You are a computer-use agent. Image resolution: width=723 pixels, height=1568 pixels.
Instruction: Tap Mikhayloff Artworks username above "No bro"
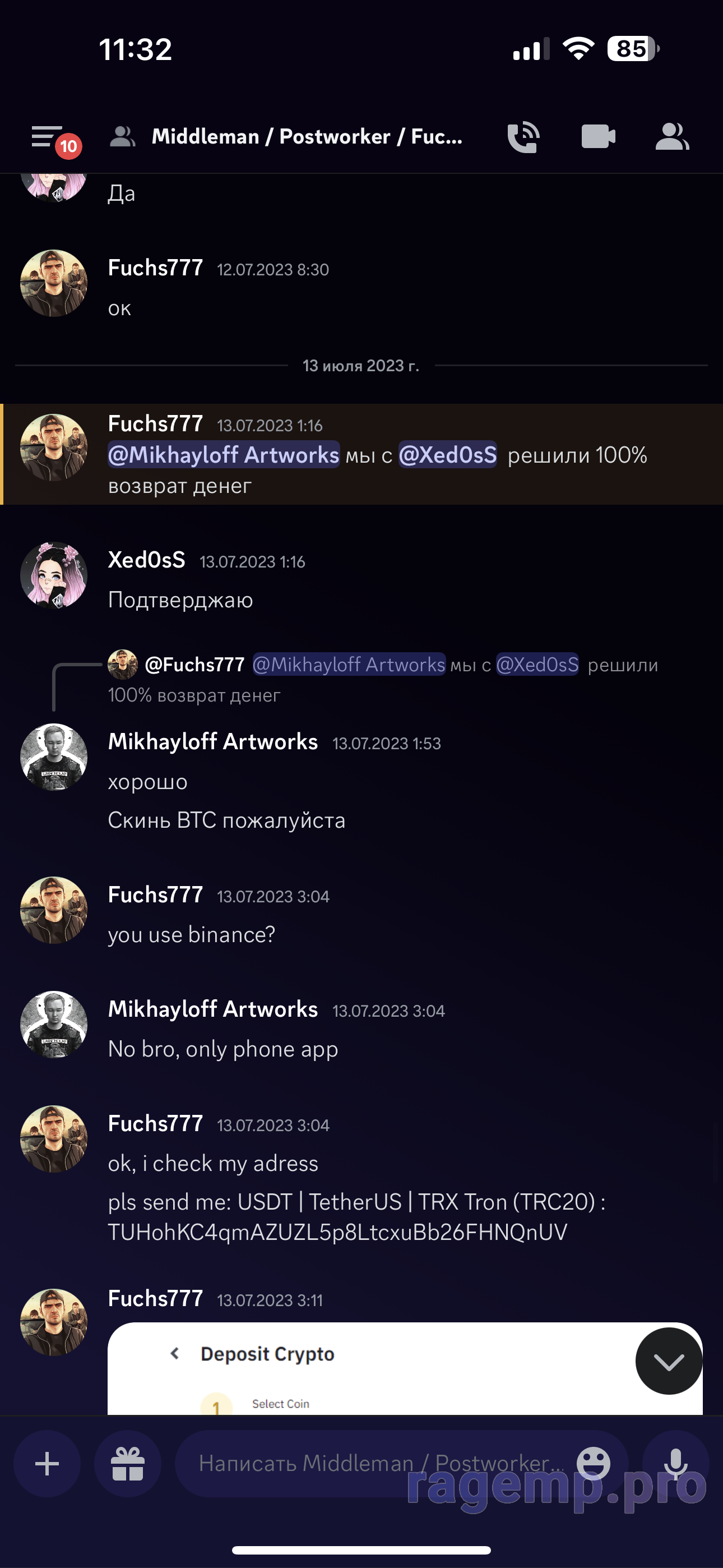tap(213, 1010)
